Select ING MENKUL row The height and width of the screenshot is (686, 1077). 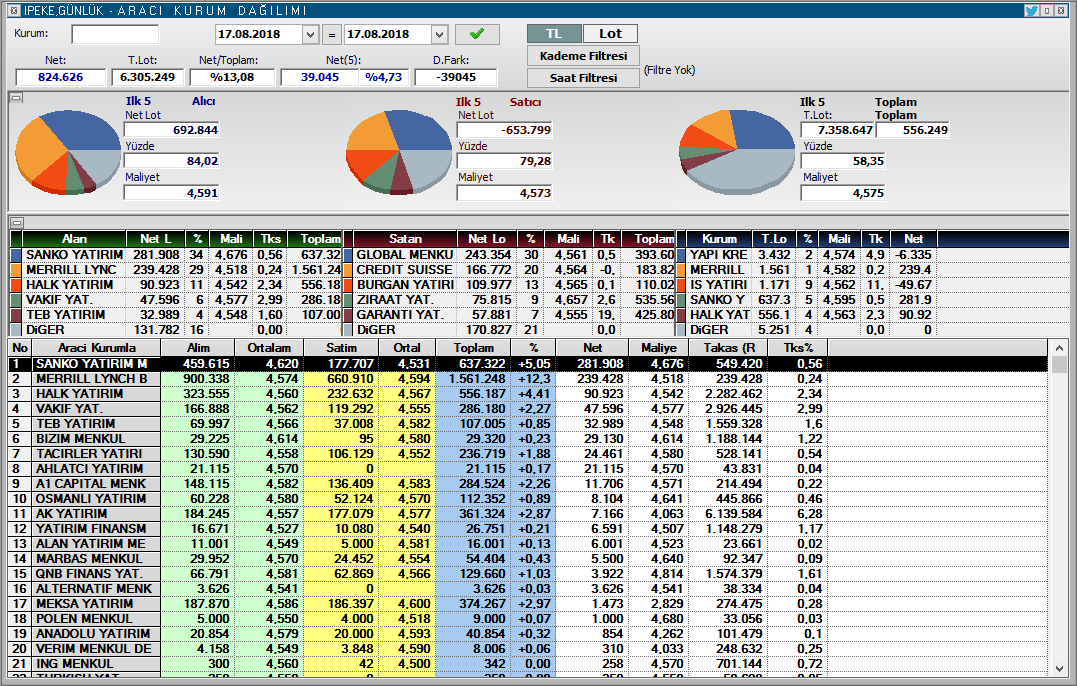pyautogui.click(x=528, y=664)
